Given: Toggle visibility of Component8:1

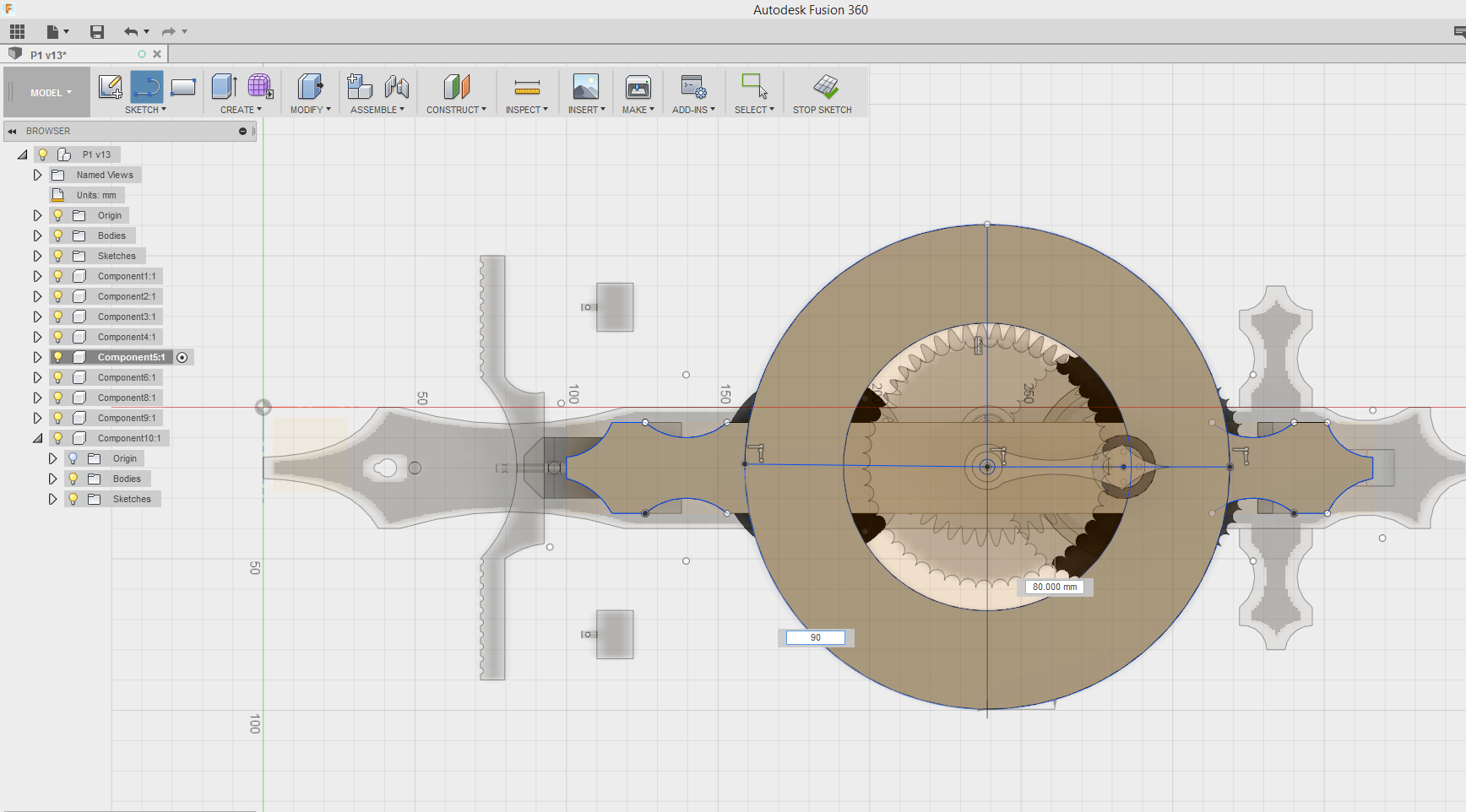Looking at the screenshot, I should [x=58, y=398].
